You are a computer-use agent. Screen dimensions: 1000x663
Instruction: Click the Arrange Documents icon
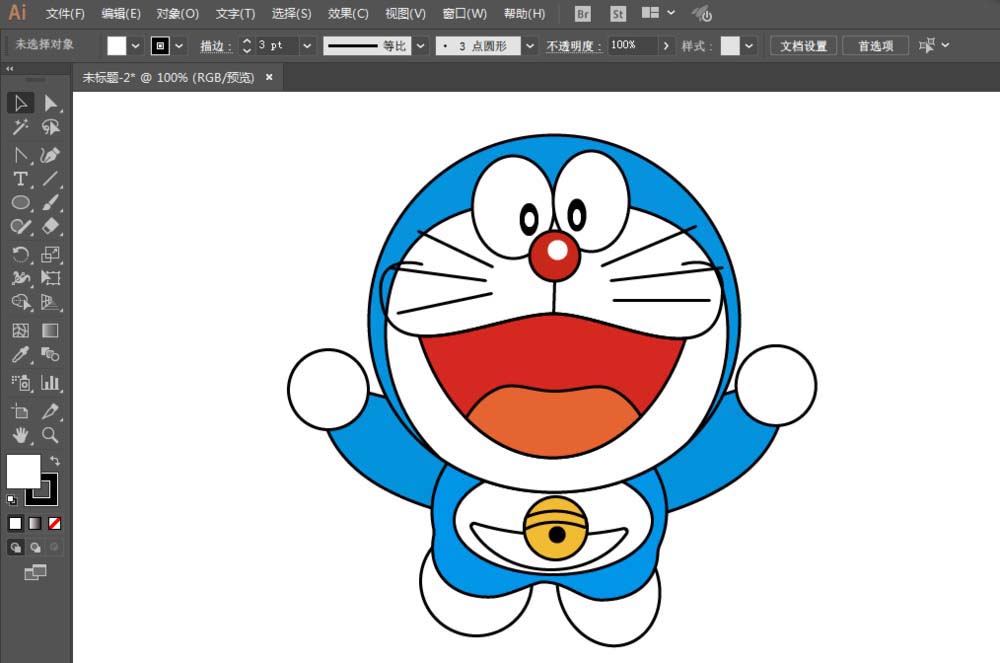click(650, 13)
